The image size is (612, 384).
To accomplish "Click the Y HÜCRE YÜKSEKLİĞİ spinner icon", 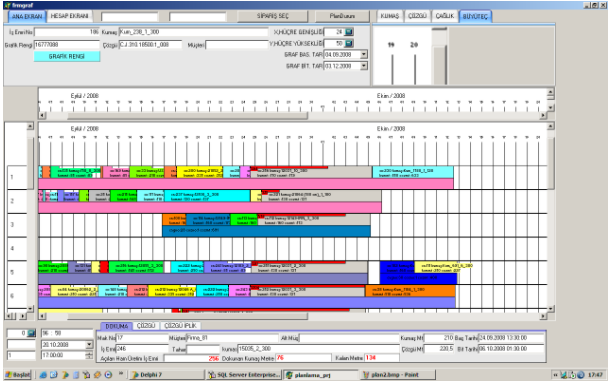I will [x=349, y=43].
